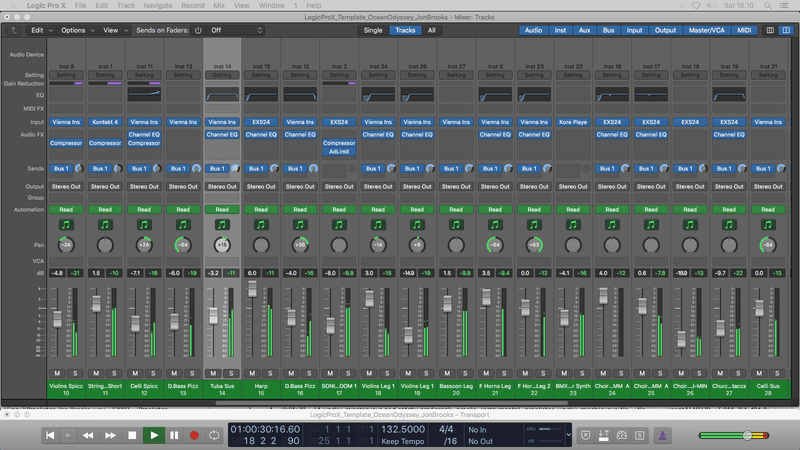
Task: Open Spotlight search in the menu bar
Action: coord(768,6)
